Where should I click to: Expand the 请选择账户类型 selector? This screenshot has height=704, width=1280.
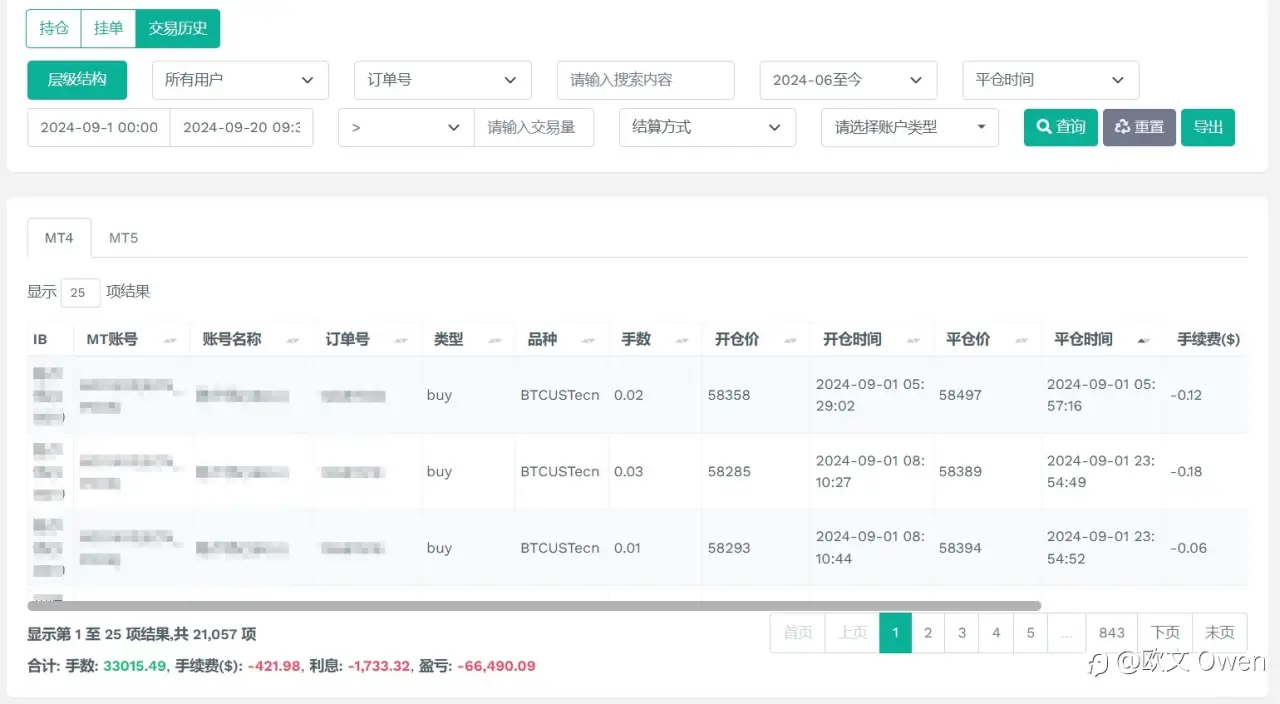click(910, 128)
